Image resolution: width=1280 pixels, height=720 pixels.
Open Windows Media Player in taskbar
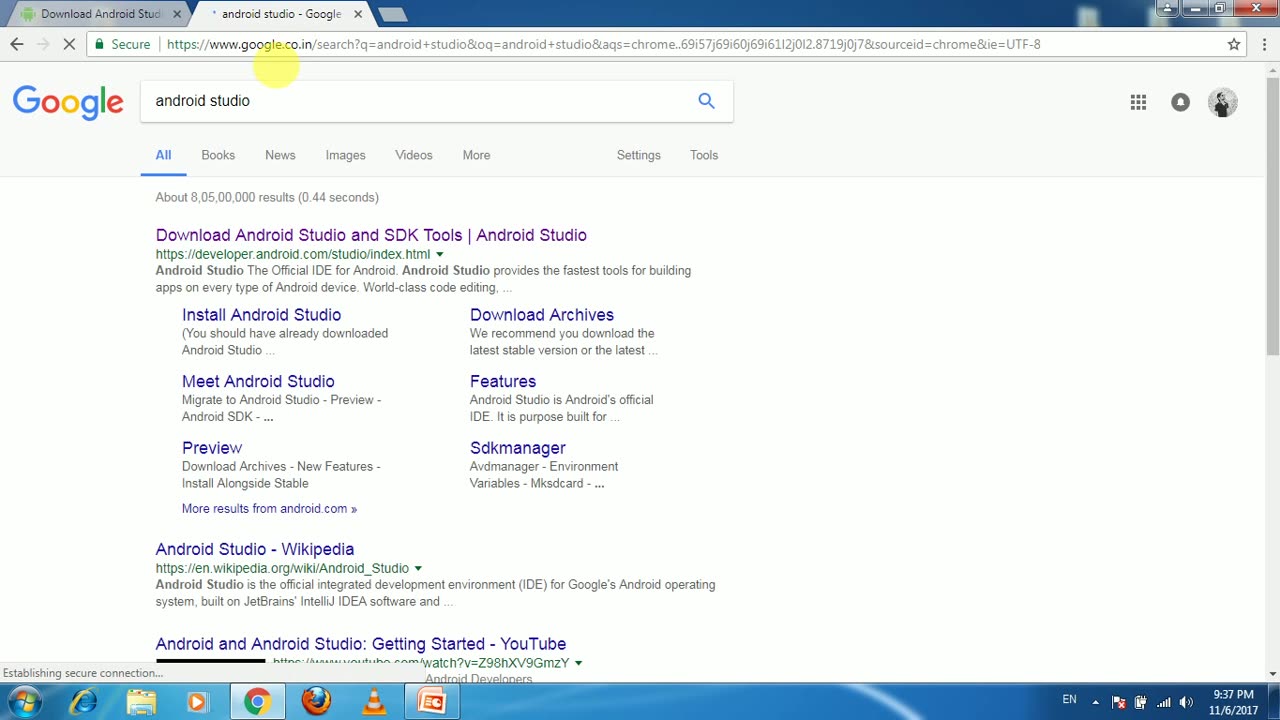click(x=197, y=702)
